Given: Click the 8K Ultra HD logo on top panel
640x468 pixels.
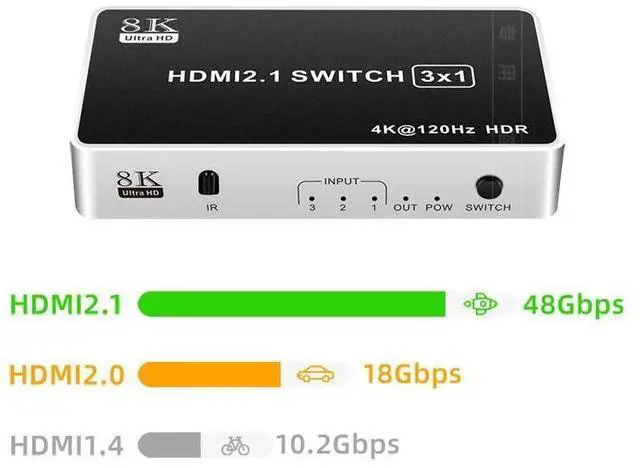Looking at the screenshot, I should [149, 30].
